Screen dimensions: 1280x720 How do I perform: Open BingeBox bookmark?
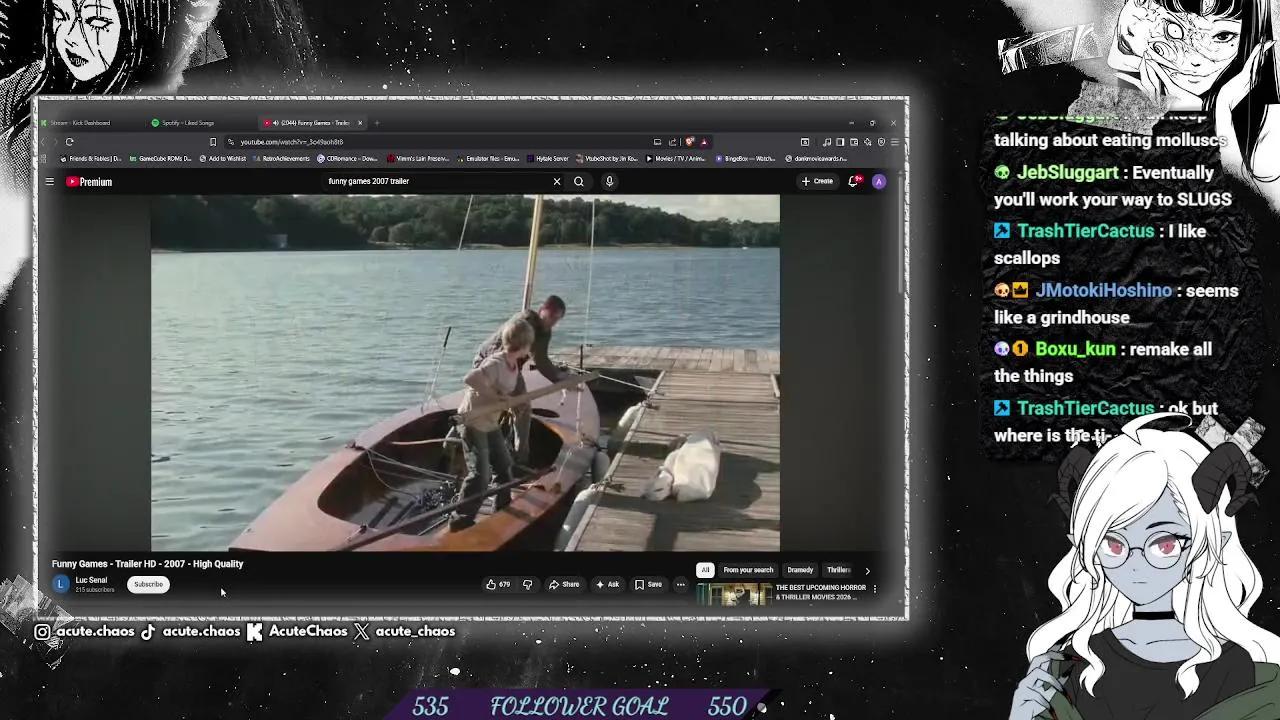click(x=745, y=159)
